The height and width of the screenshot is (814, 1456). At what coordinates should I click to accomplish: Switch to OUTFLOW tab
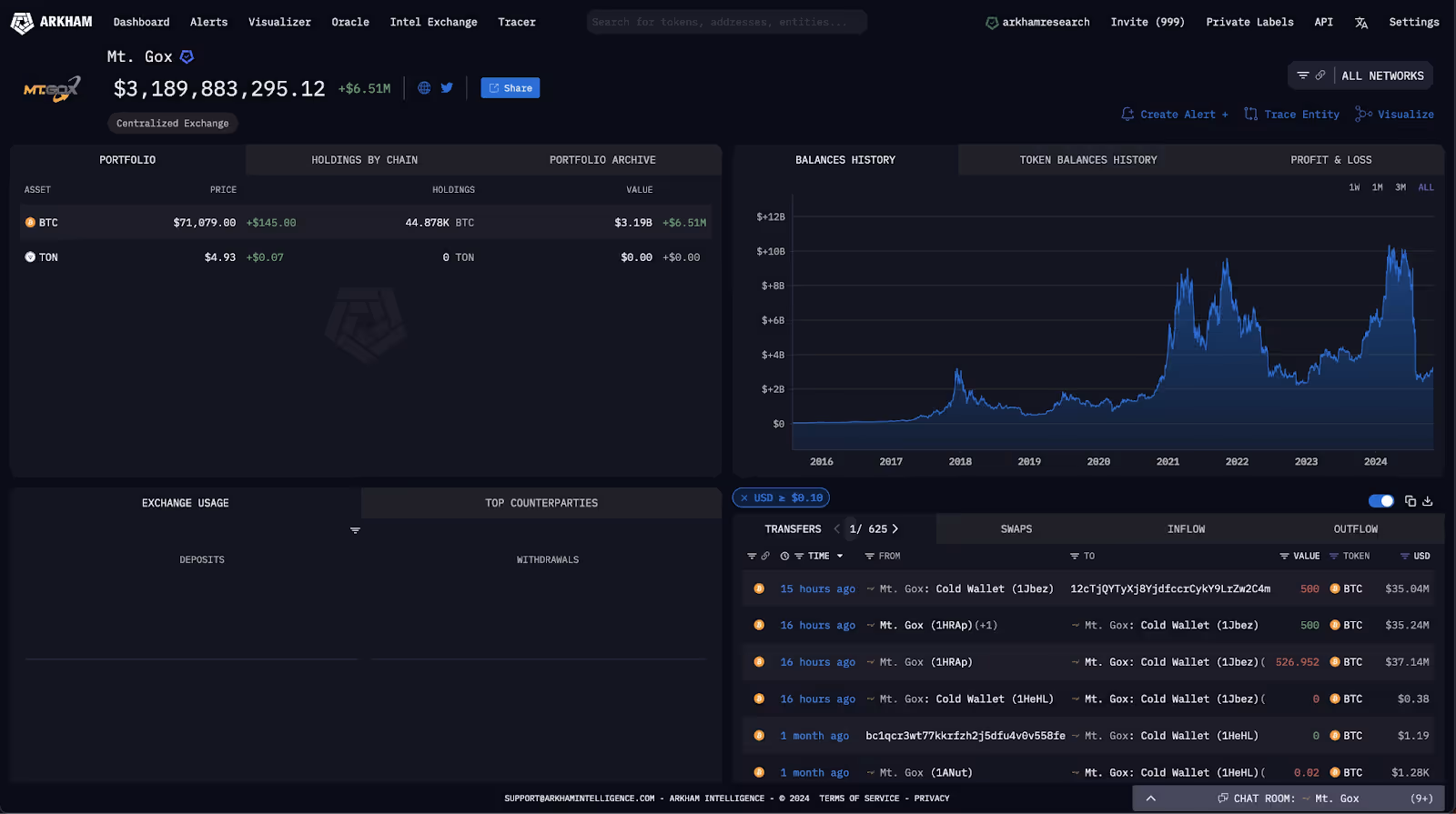click(x=1356, y=529)
